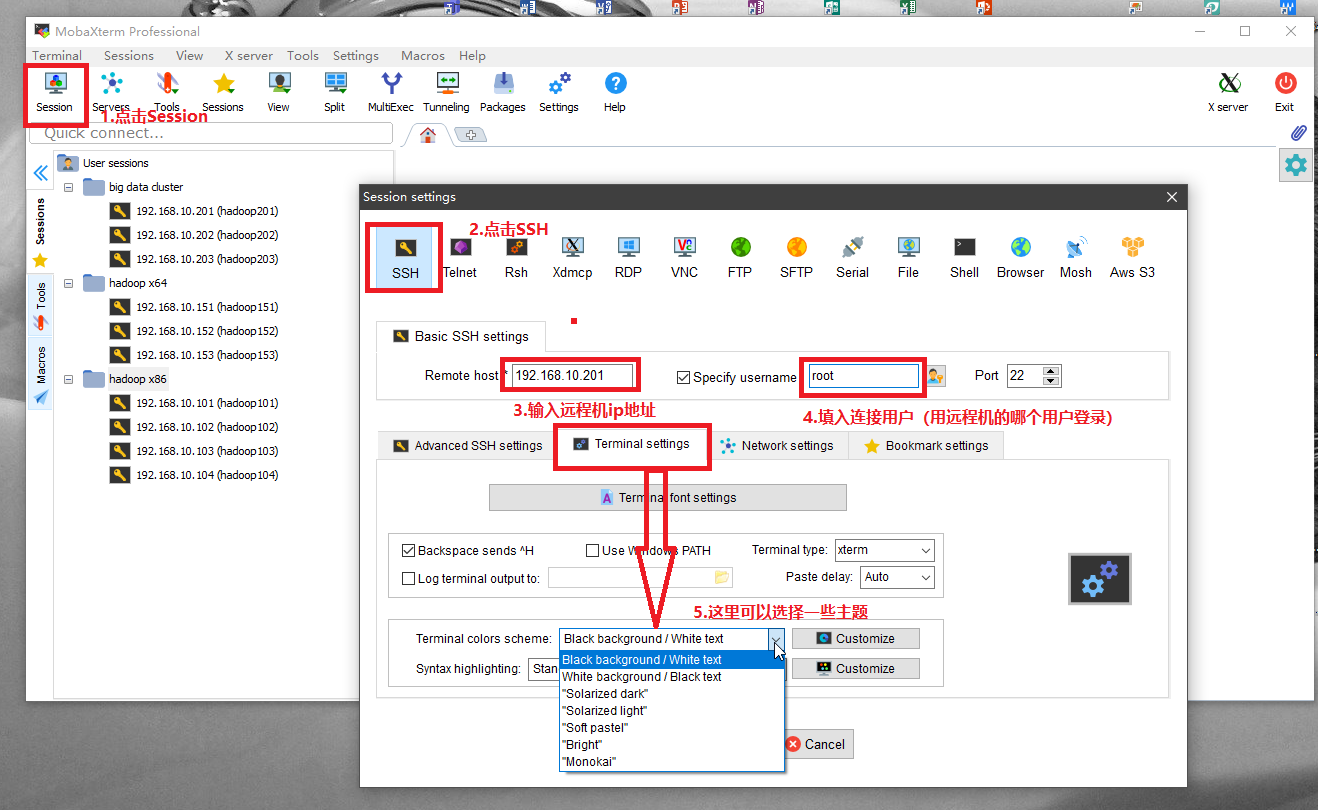1318x810 pixels.
Task: Select the "Solarized dark" color scheme
Action: point(671,694)
